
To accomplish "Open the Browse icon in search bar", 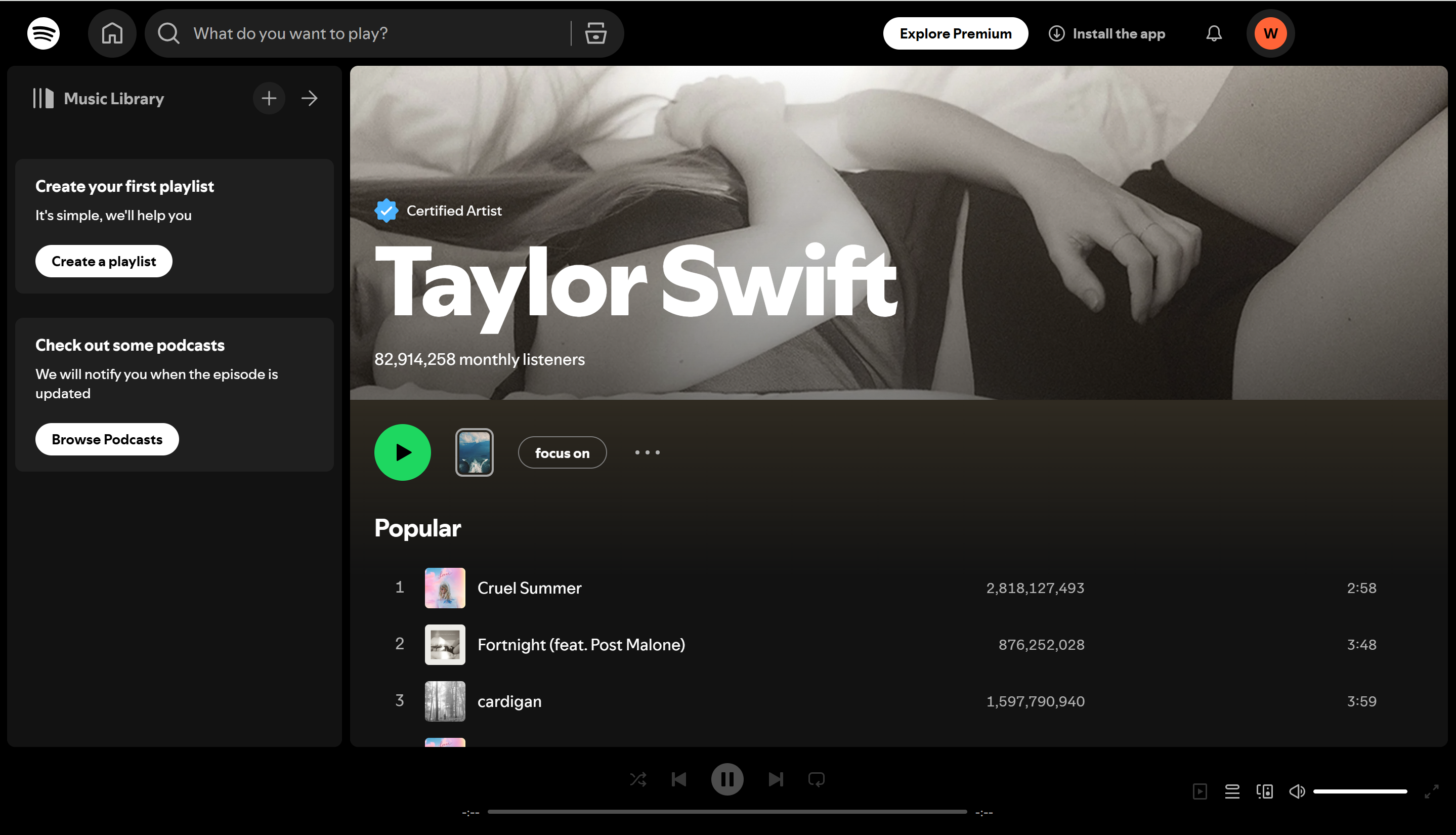I will pos(595,33).
